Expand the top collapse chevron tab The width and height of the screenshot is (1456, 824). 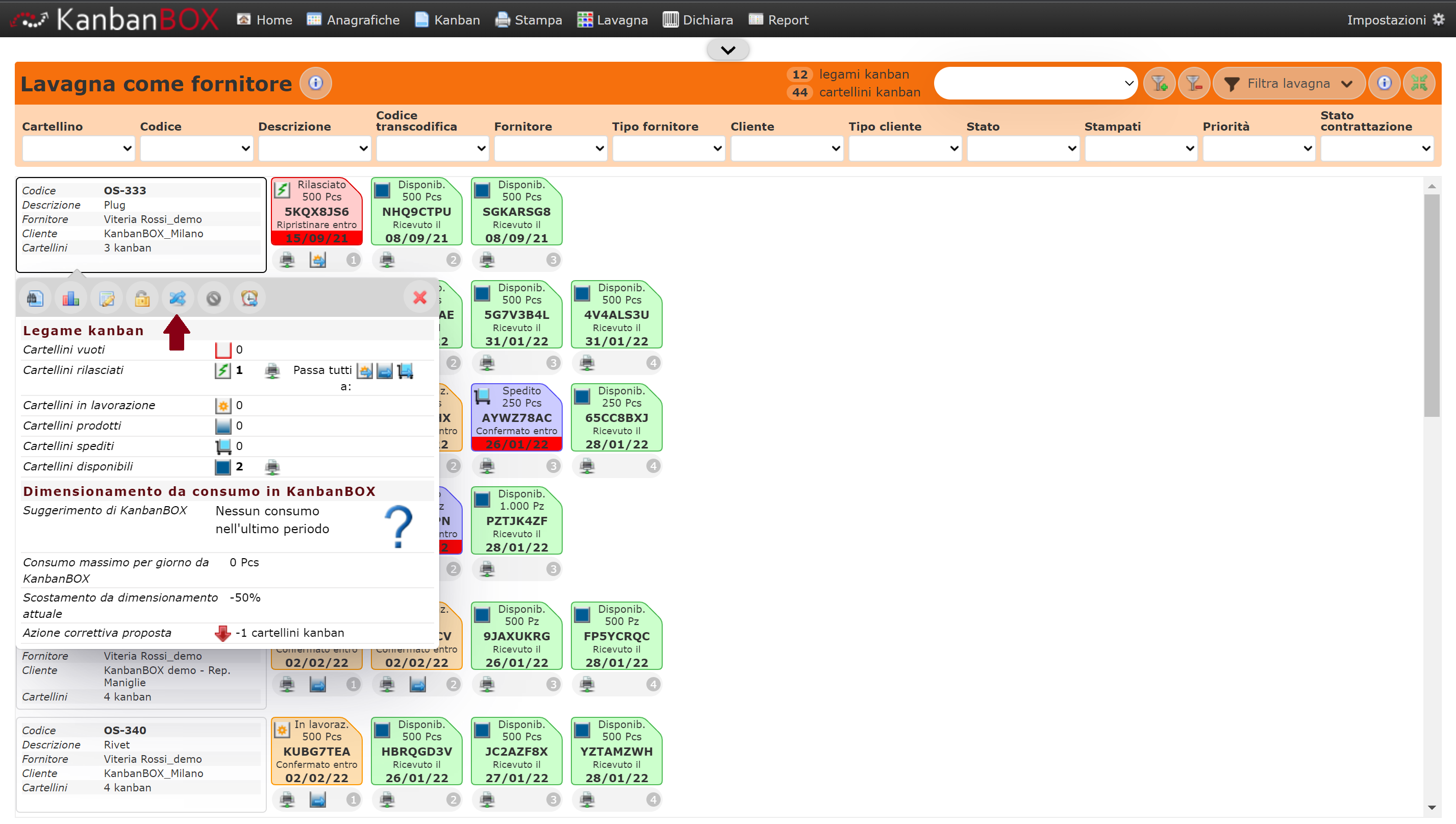point(727,50)
